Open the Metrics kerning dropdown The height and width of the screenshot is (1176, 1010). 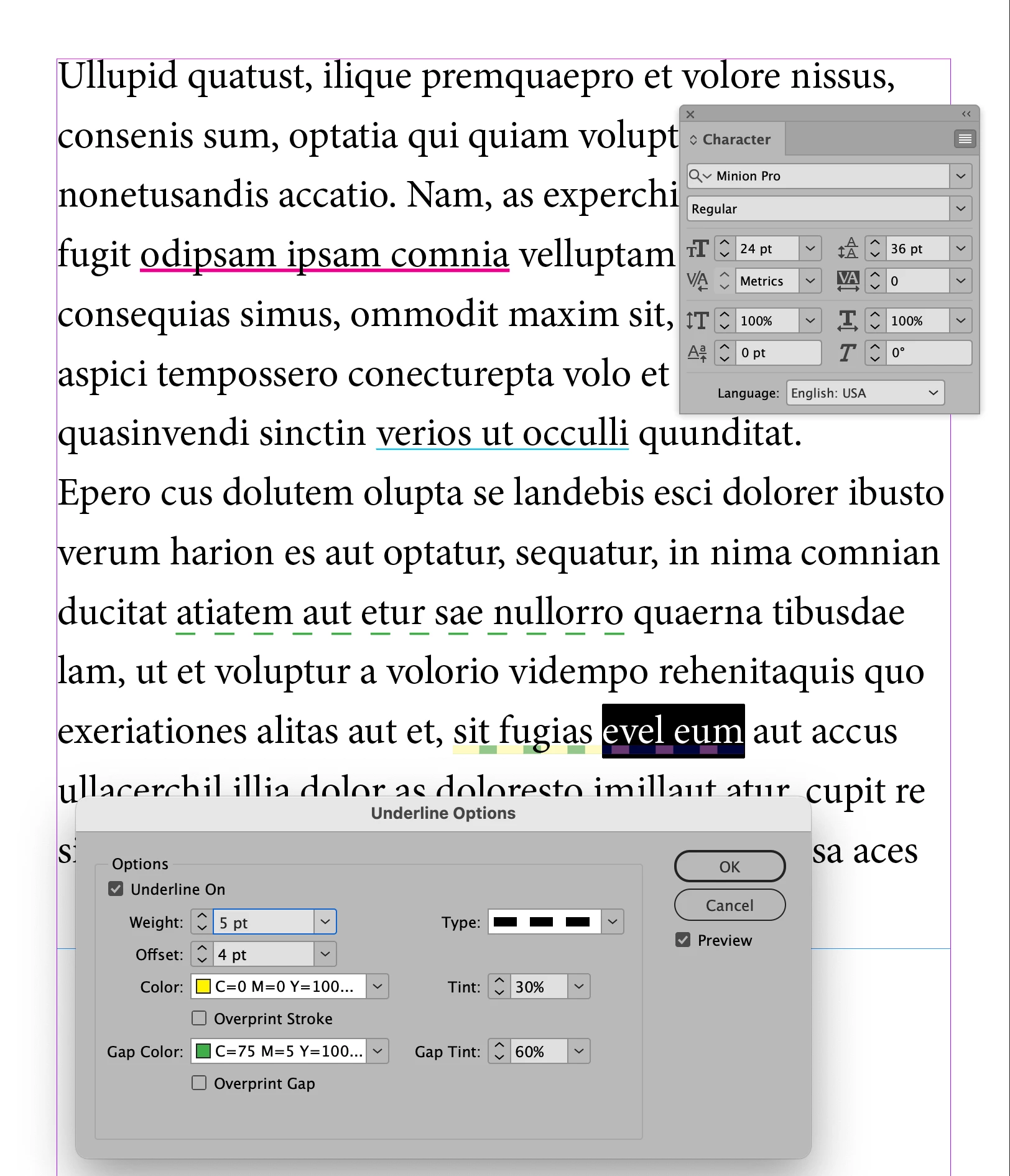coord(810,281)
